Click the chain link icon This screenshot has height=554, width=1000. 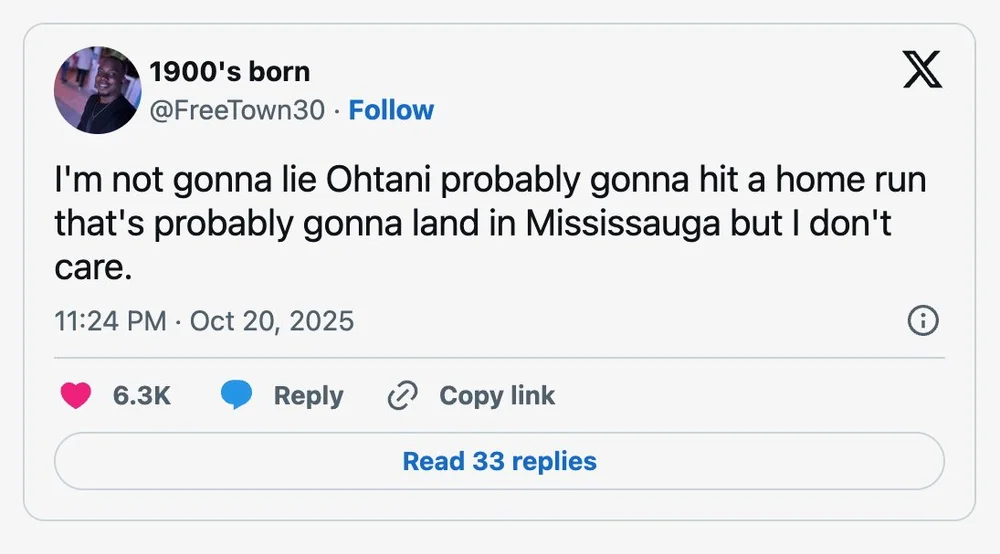pyautogui.click(x=401, y=396)
